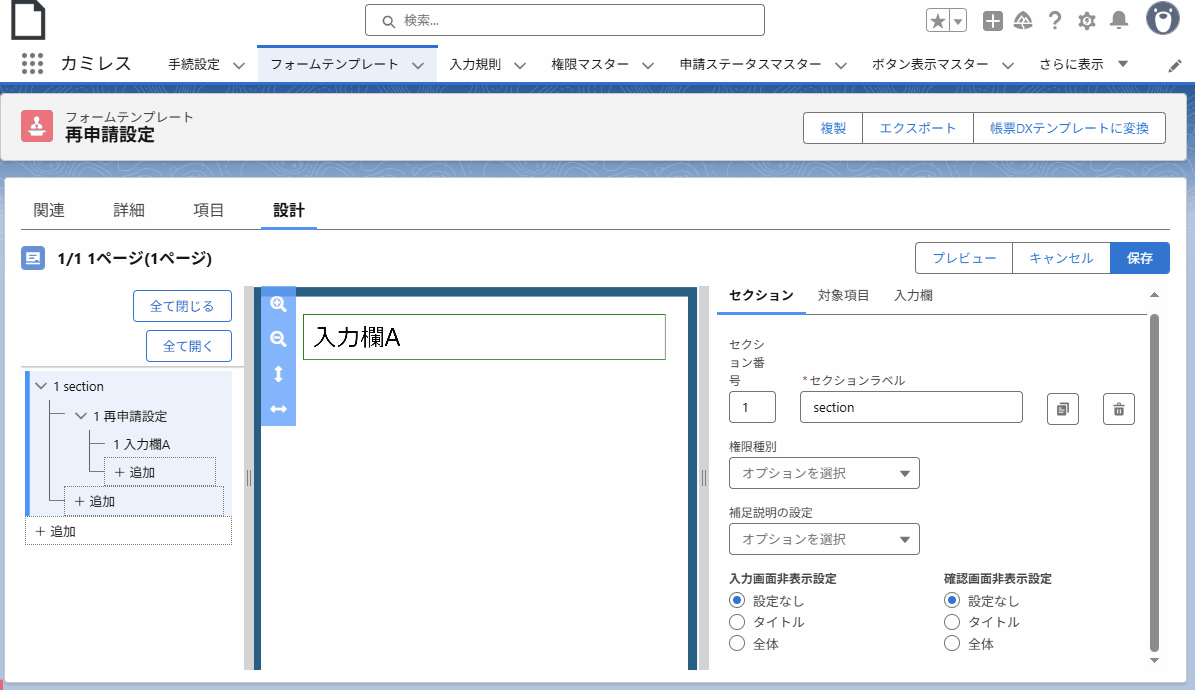This screenshot has width=1195, height=690.
Task: Click the 複製 button
Action: (x=833, y=128)
